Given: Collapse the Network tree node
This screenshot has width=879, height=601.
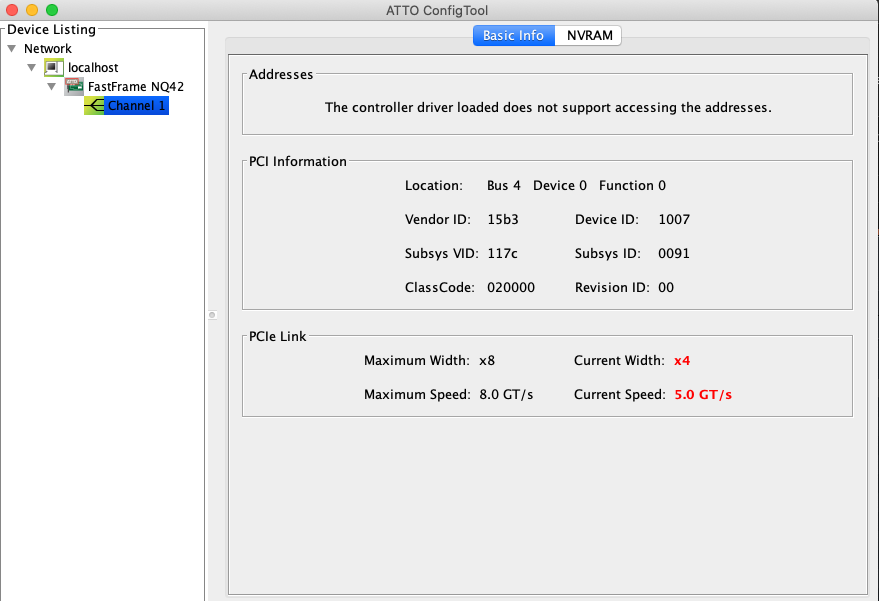Looking at the screenshot, I should point(12,49).
